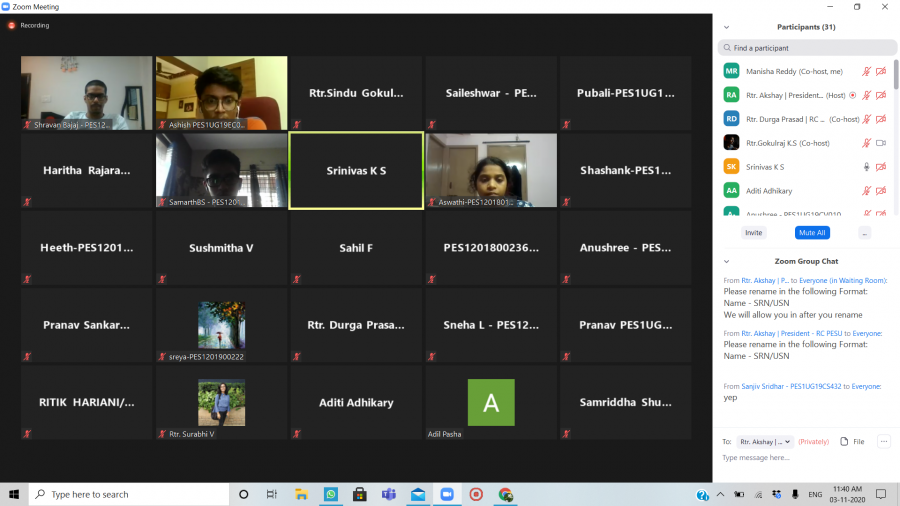Image resolution: width=900 pixels, height=506 pixels.
Task: Toggle Rtr. Akshay's muted microphone
Action: pyautogui.click(x=866, y=95)
